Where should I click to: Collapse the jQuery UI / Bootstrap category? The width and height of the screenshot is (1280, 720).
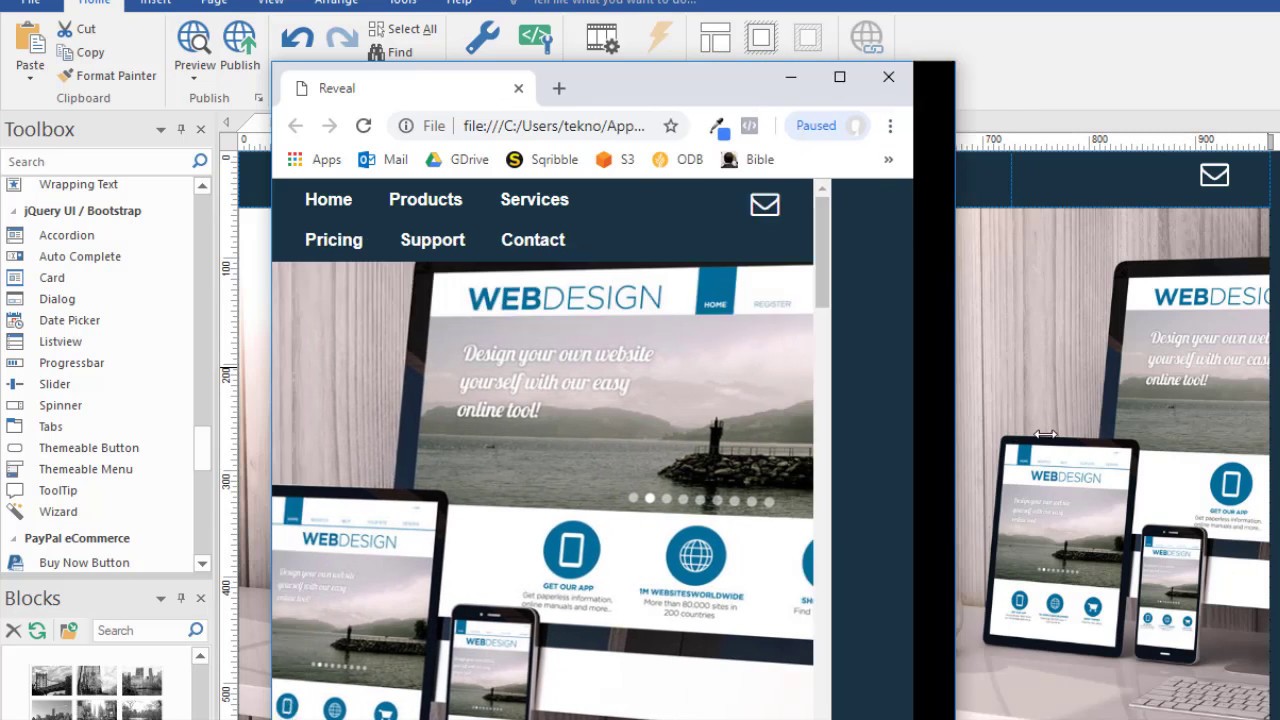pyautogui.click(x=14, y=211)
